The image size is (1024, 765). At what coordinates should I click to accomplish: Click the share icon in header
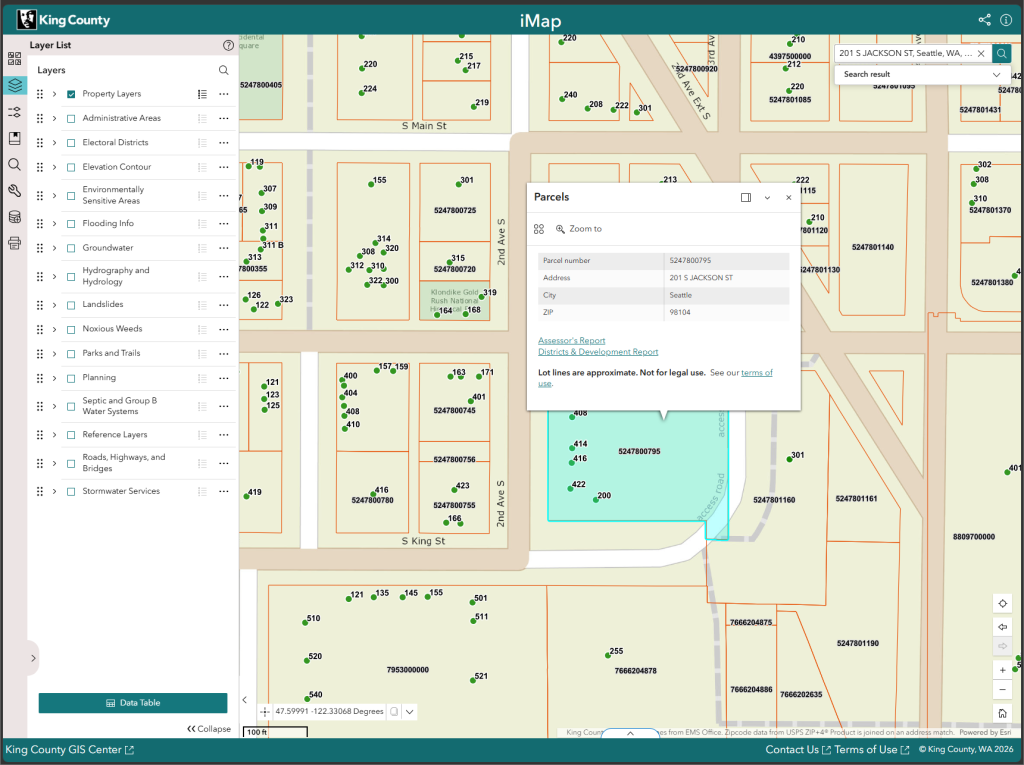pyautogui.click(x=984, y=20)
